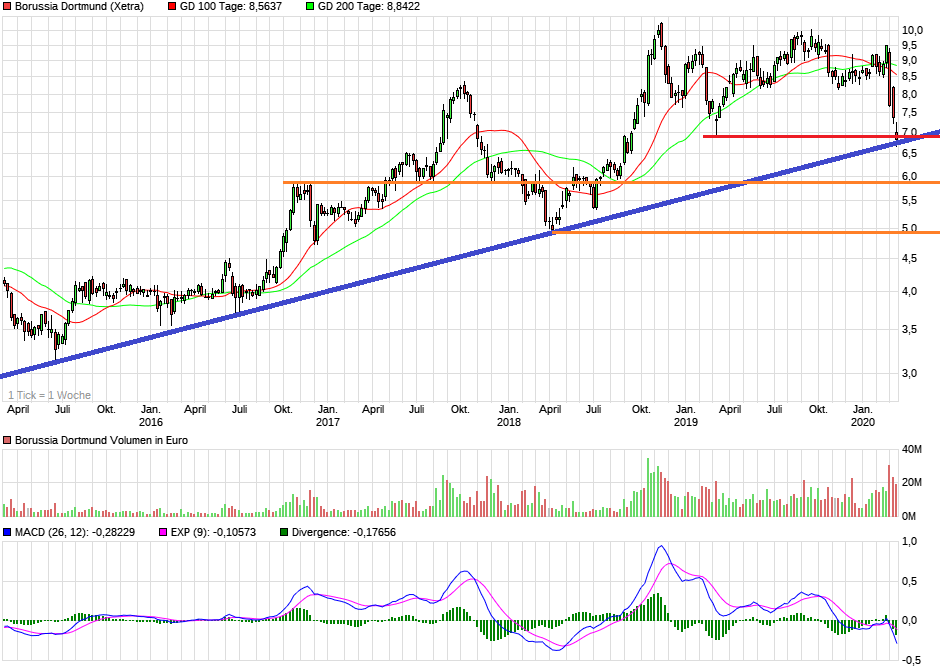The height and width of the screenshot is (670, 940).
Task: Click the 2018 year label on time axis
Action: coord(508,422)
